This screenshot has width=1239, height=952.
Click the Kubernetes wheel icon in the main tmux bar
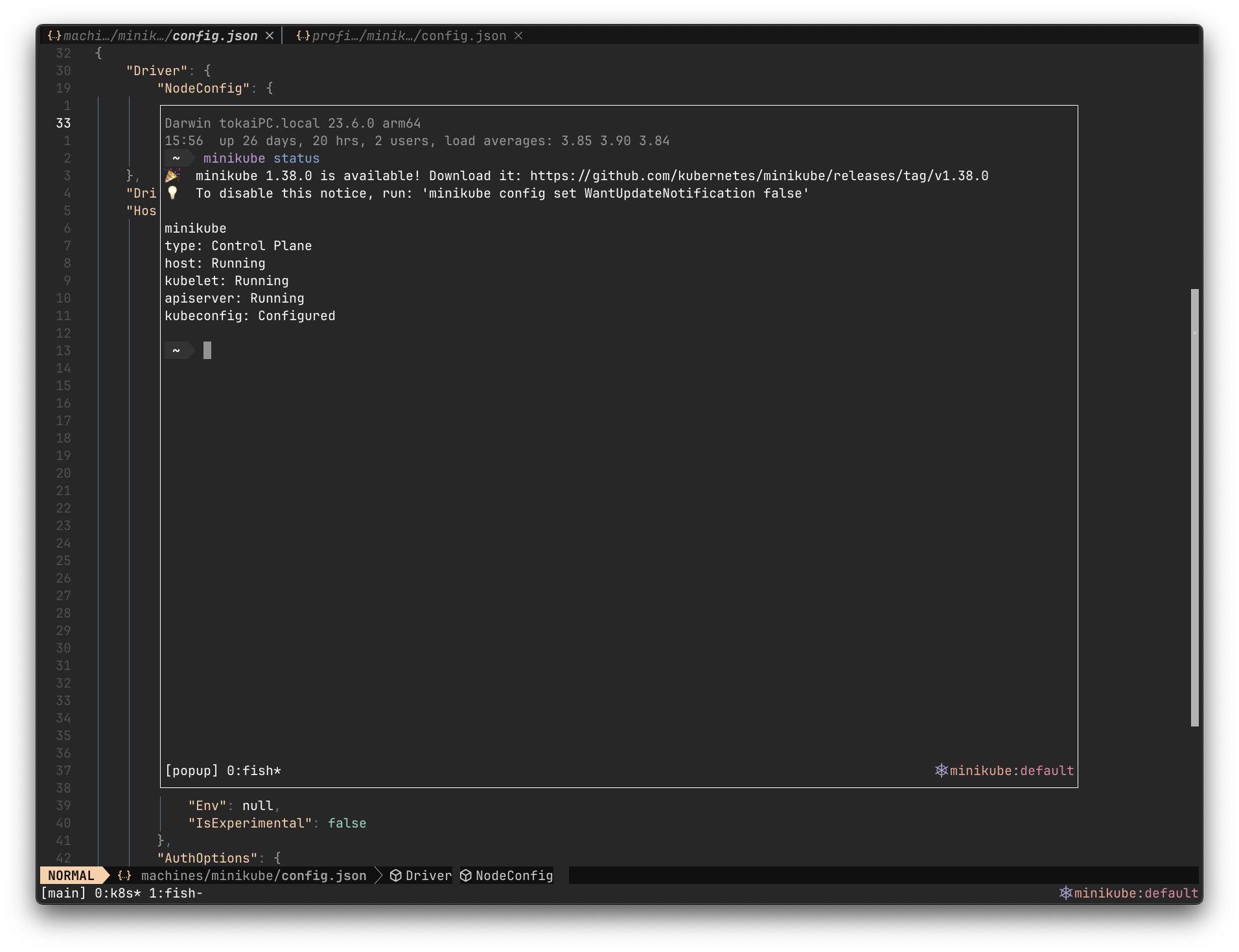[1065, 893]
